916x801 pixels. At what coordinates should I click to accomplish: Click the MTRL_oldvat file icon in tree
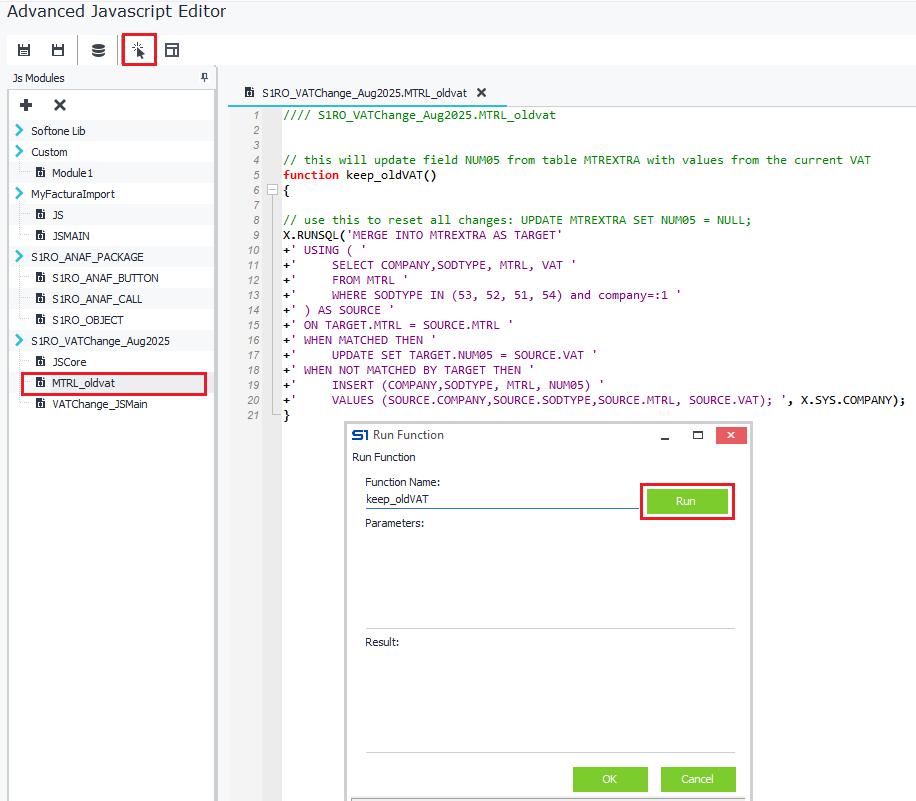pos(40,383)
